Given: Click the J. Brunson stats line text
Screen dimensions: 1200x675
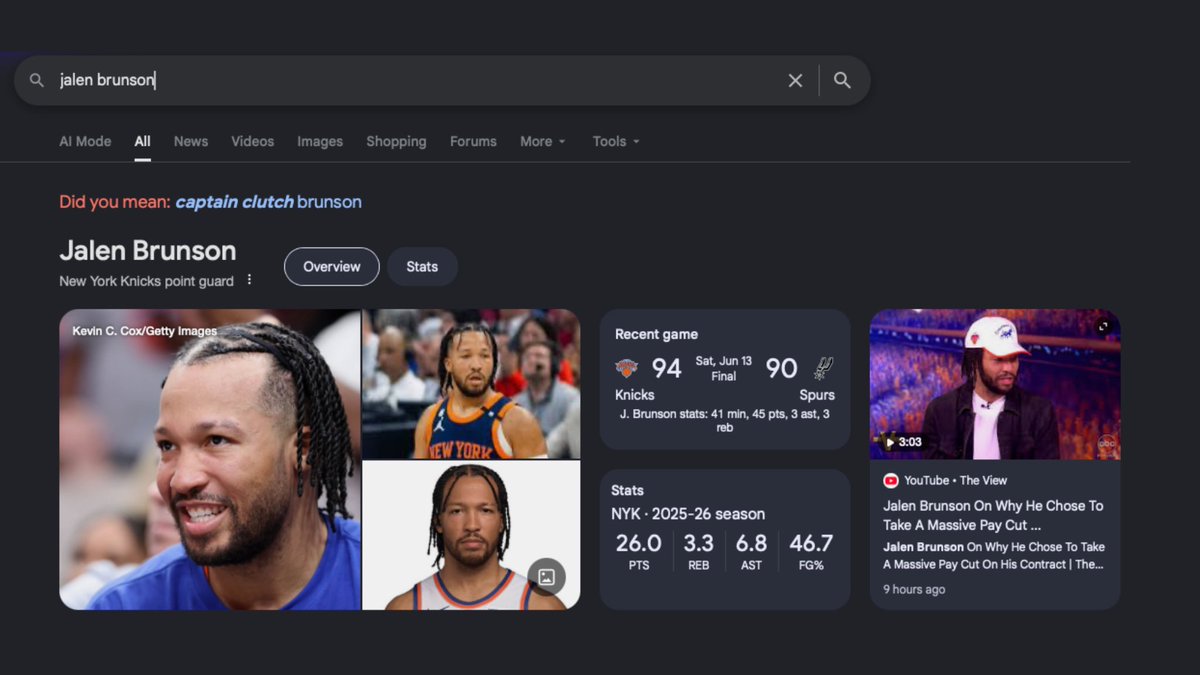Looking at the screenshot, I should click(725, 420).
